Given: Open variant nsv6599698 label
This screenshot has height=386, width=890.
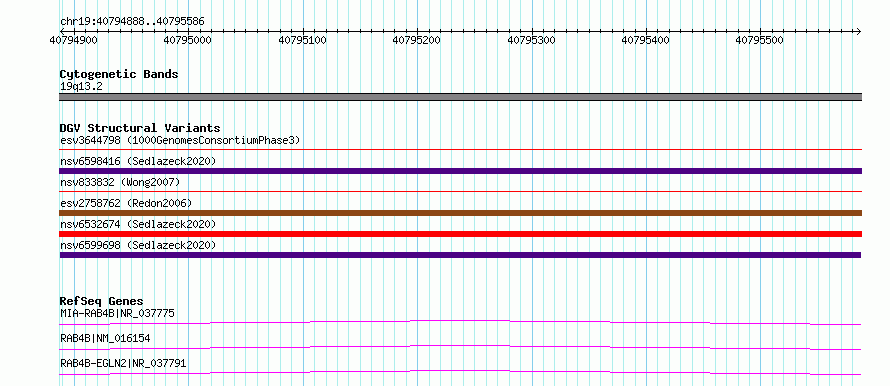Looking at the screenshot, I should (x=138, y=245).
